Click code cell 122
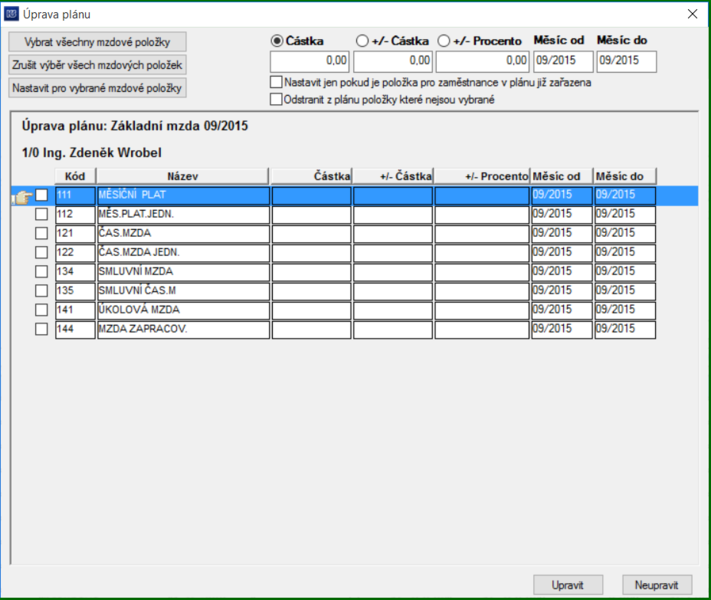The image size is (711, 600). (75, 253)
